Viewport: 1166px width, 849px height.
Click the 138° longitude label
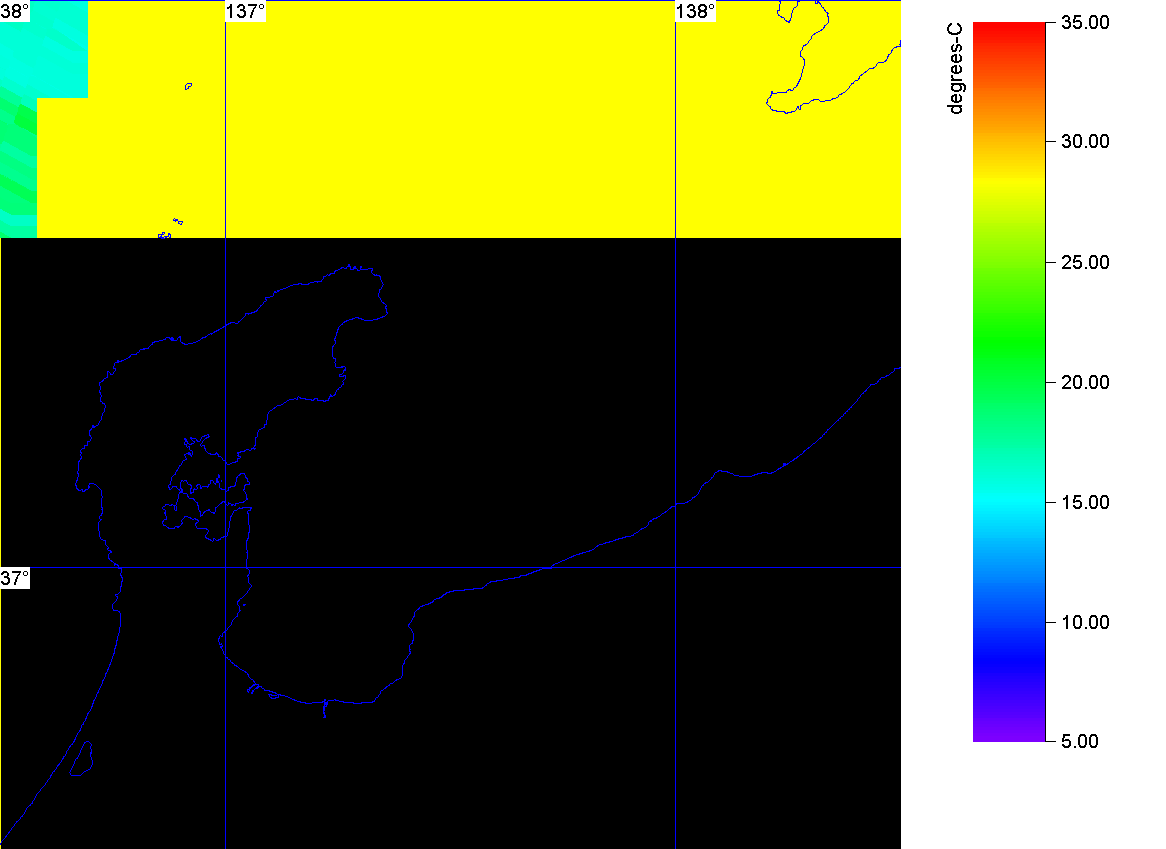pos(696,11)
